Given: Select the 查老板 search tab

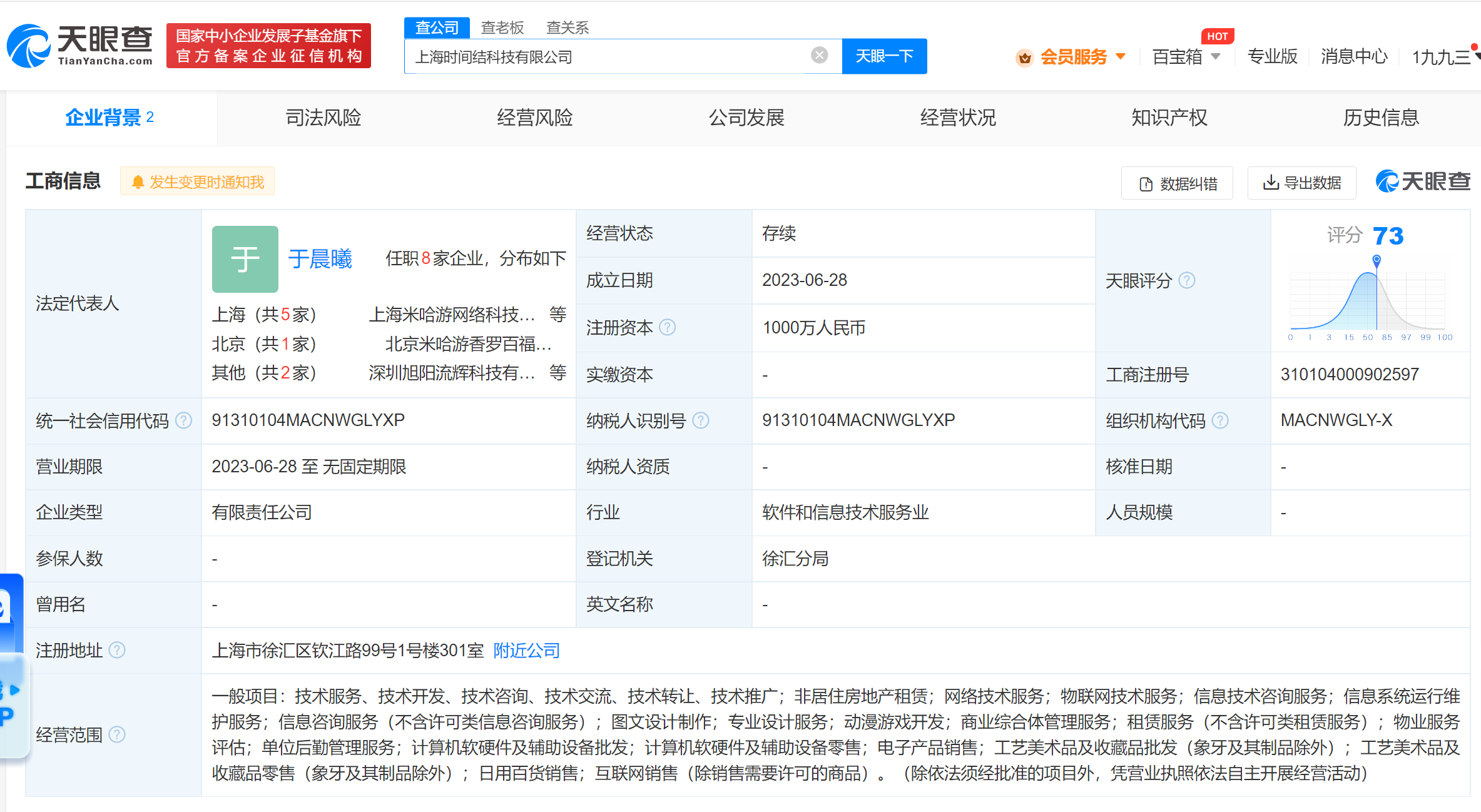Looking at the screenshot, I should 502,28.
